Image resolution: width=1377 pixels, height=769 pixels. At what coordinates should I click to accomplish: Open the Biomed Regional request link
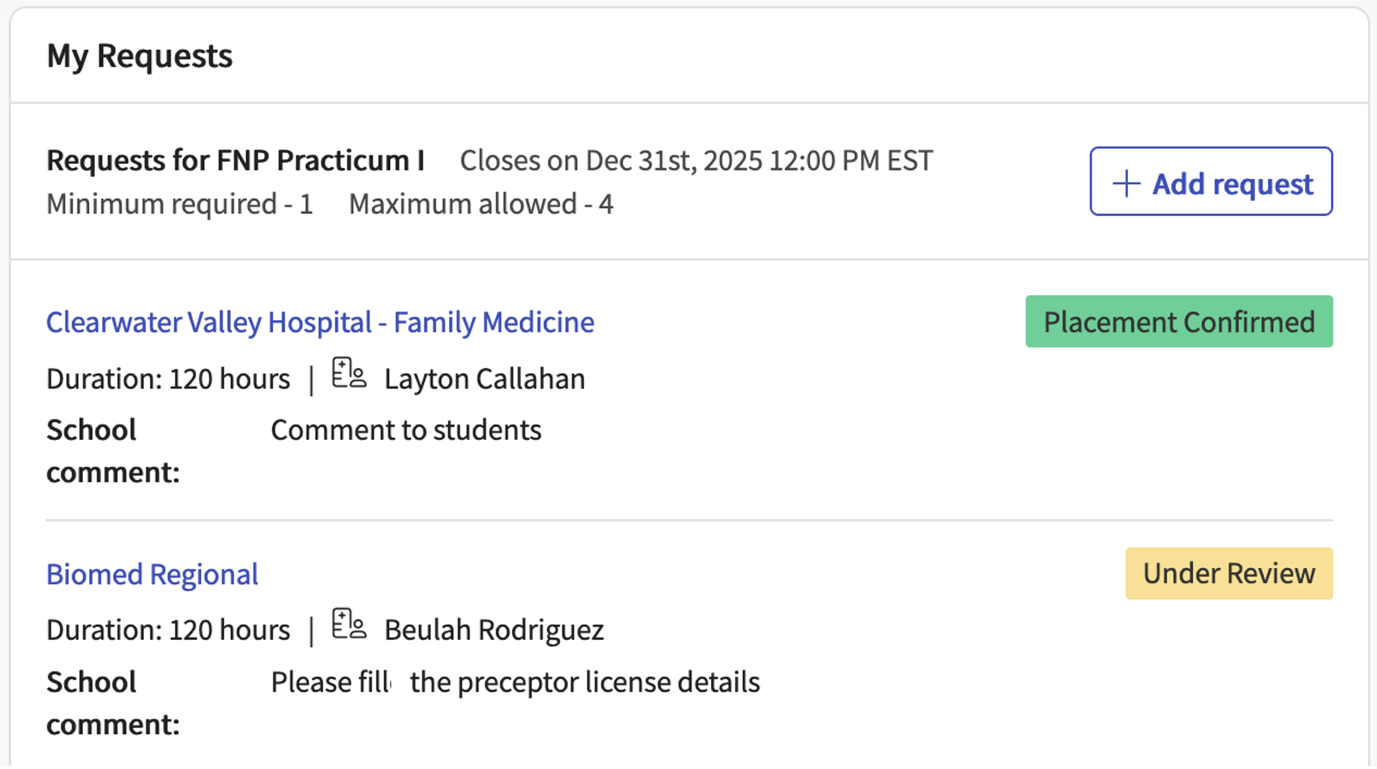point(152,574)
